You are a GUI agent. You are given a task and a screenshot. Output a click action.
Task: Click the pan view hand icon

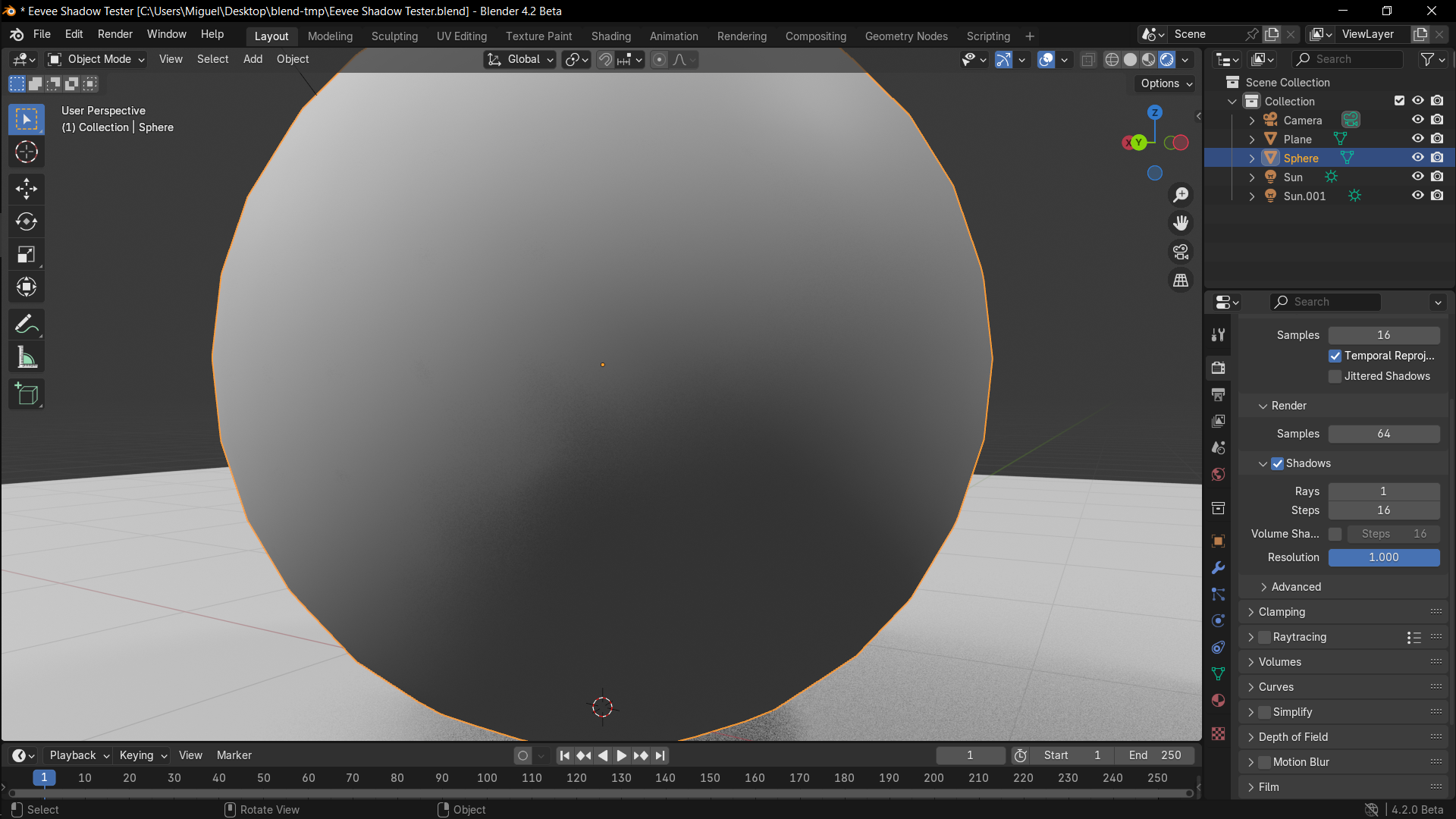1181,223
